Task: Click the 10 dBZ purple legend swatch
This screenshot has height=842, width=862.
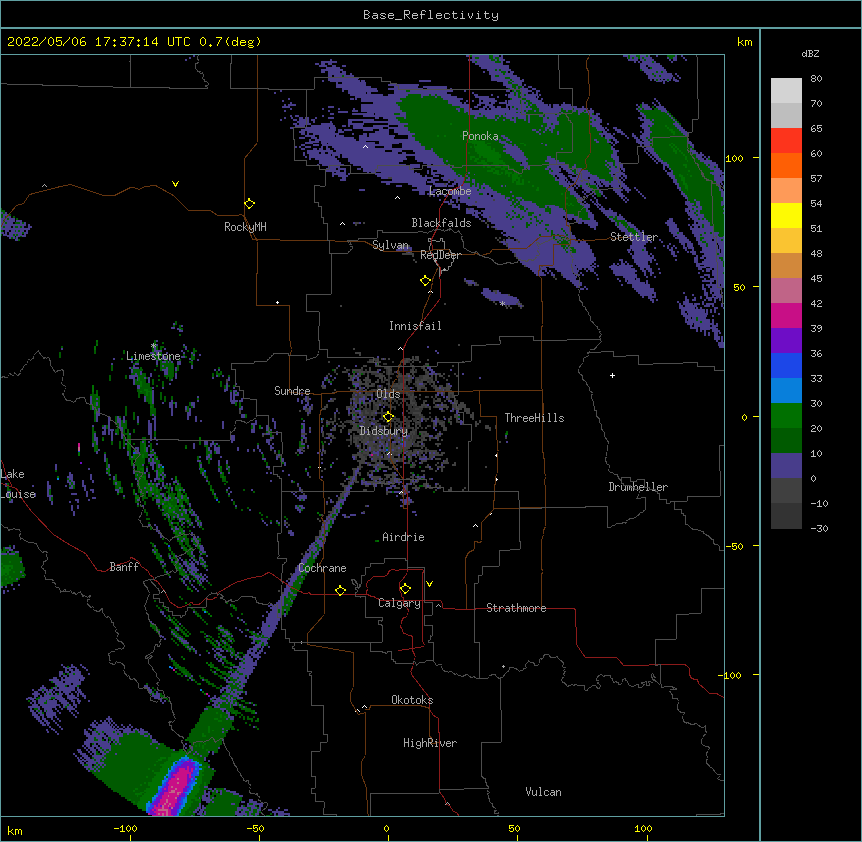Action: point(786,466)
